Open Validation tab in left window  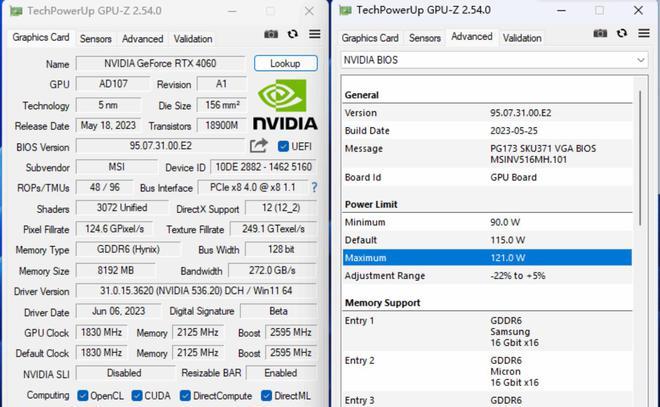tap(193, 39)
